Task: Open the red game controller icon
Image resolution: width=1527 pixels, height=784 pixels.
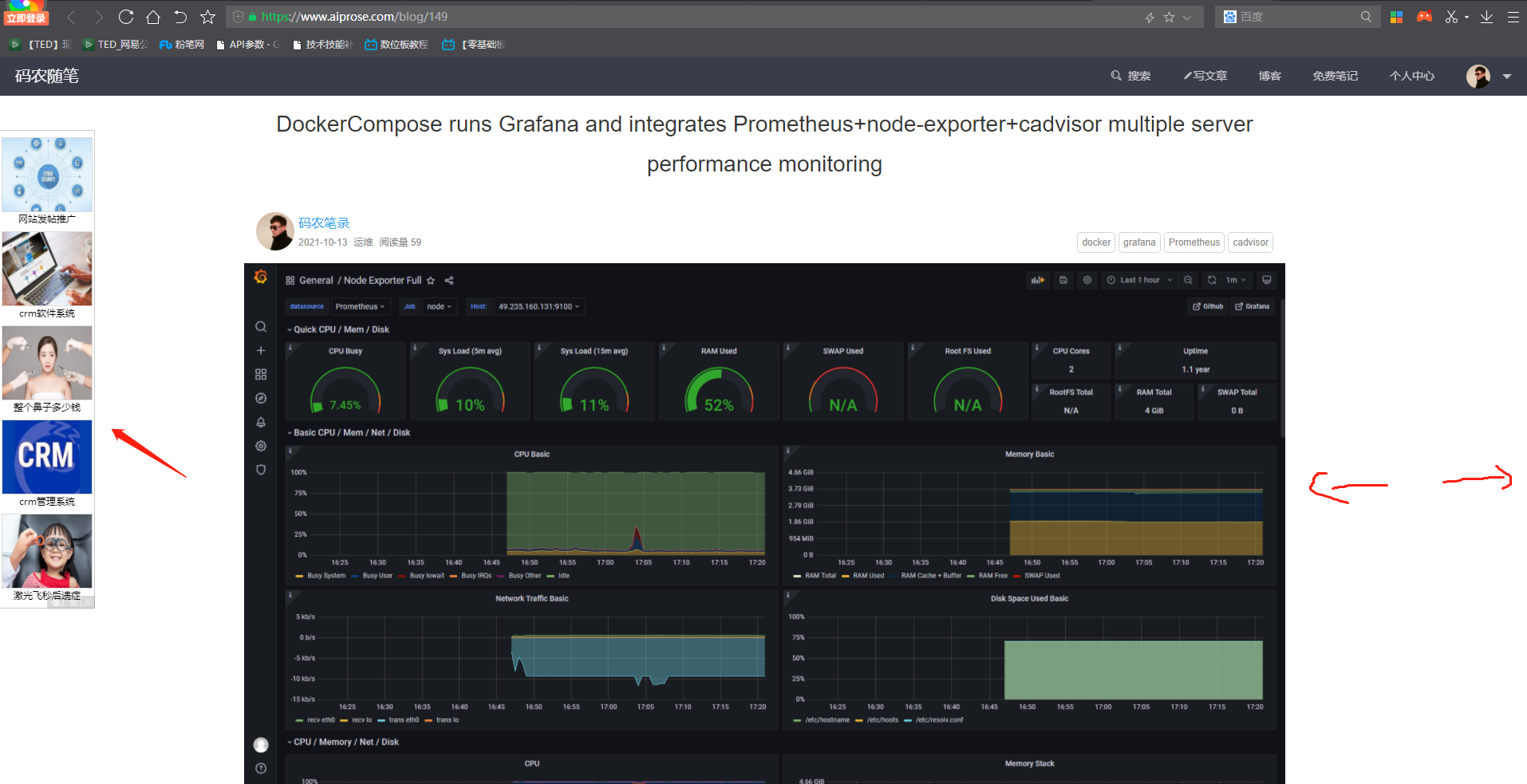Action: click(x=1424, y=17)
